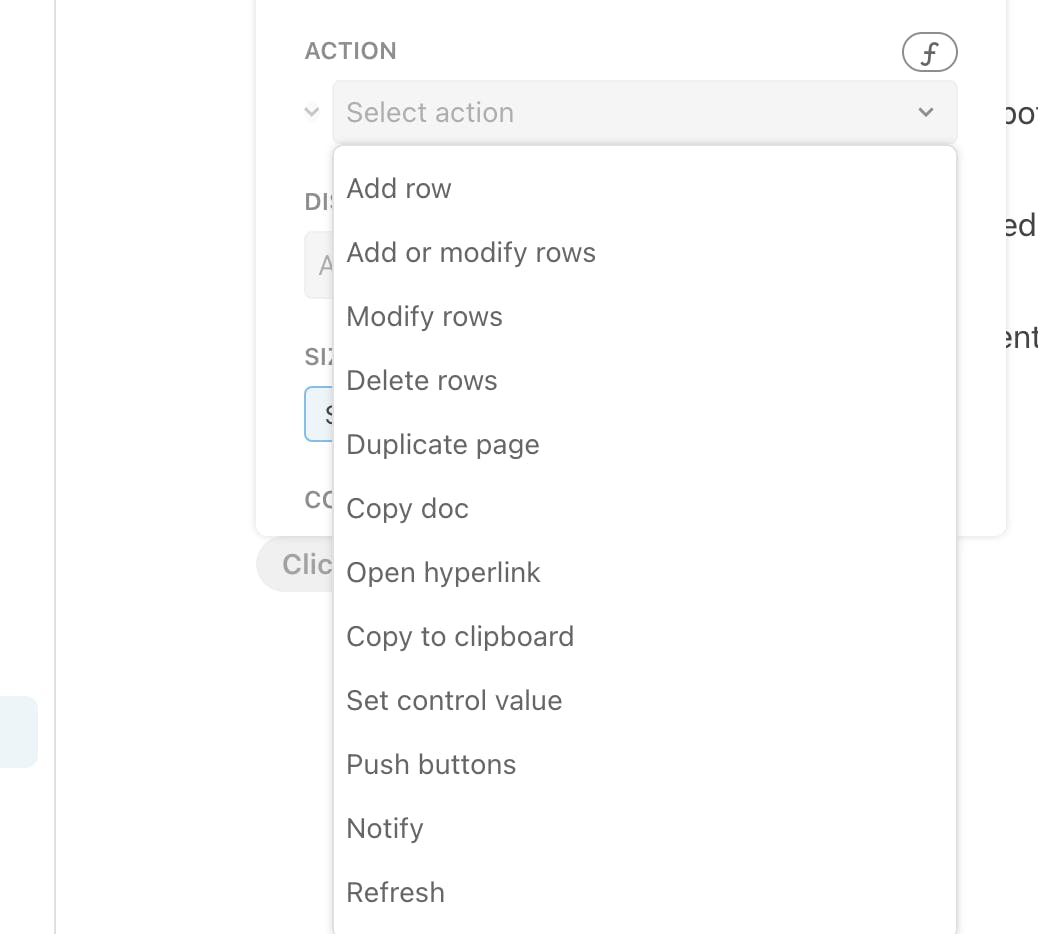Viewport: 1038px width, 934px height.
Task: Click the formula (f) icon
Action: [929, 53]
